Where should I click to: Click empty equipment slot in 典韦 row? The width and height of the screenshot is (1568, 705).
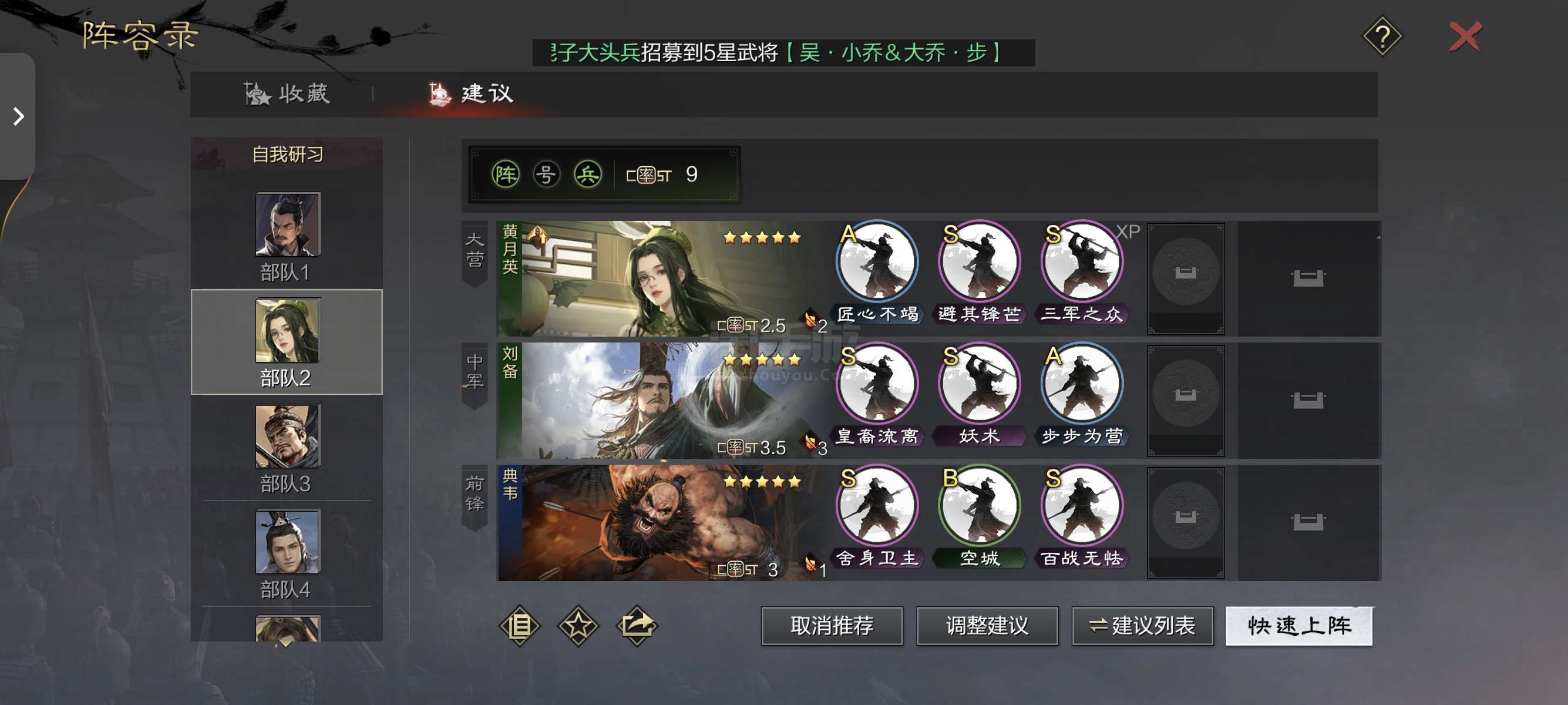coord(1185,522)
